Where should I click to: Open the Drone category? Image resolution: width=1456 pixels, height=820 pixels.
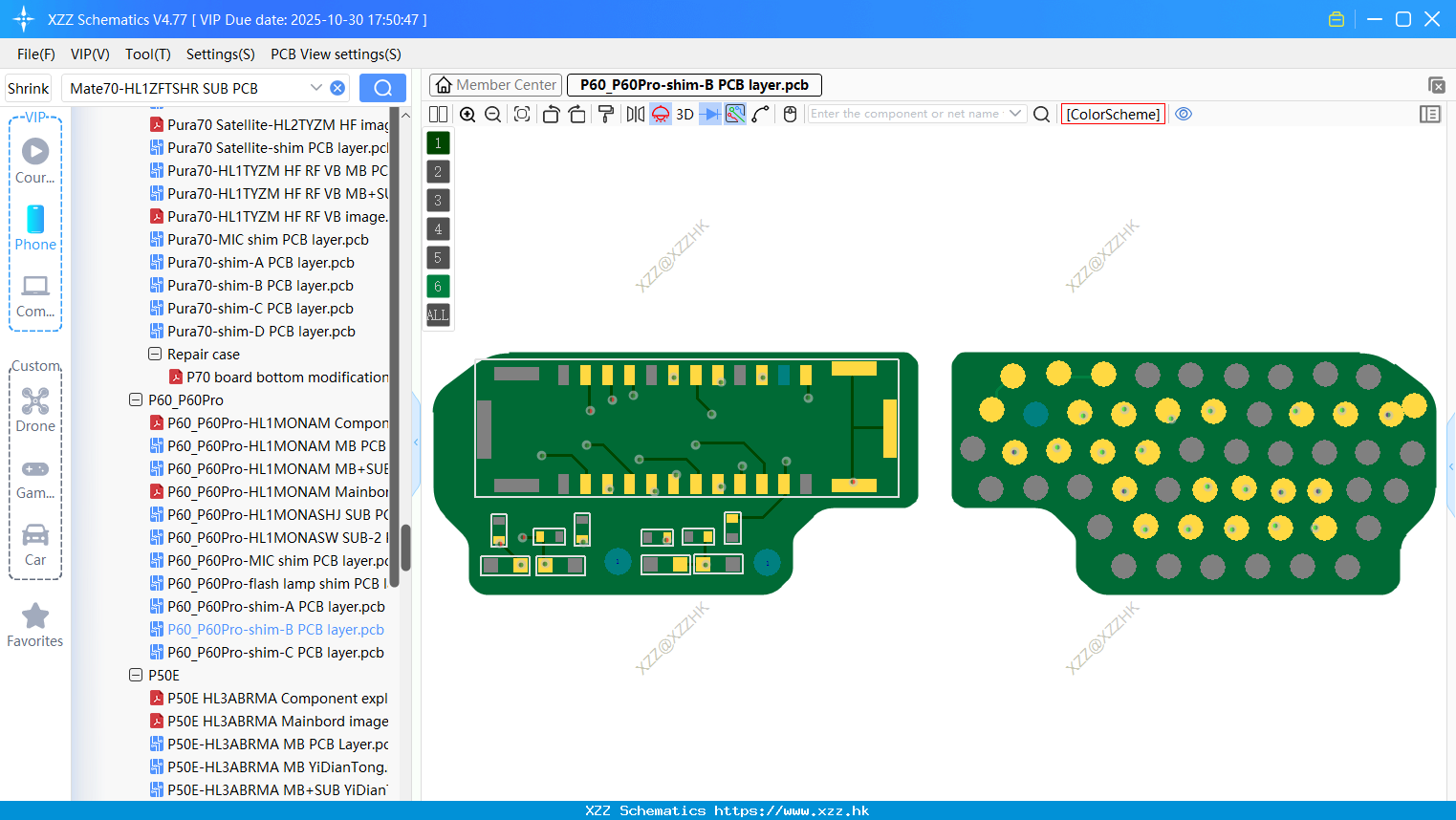[x=35, y=409]
